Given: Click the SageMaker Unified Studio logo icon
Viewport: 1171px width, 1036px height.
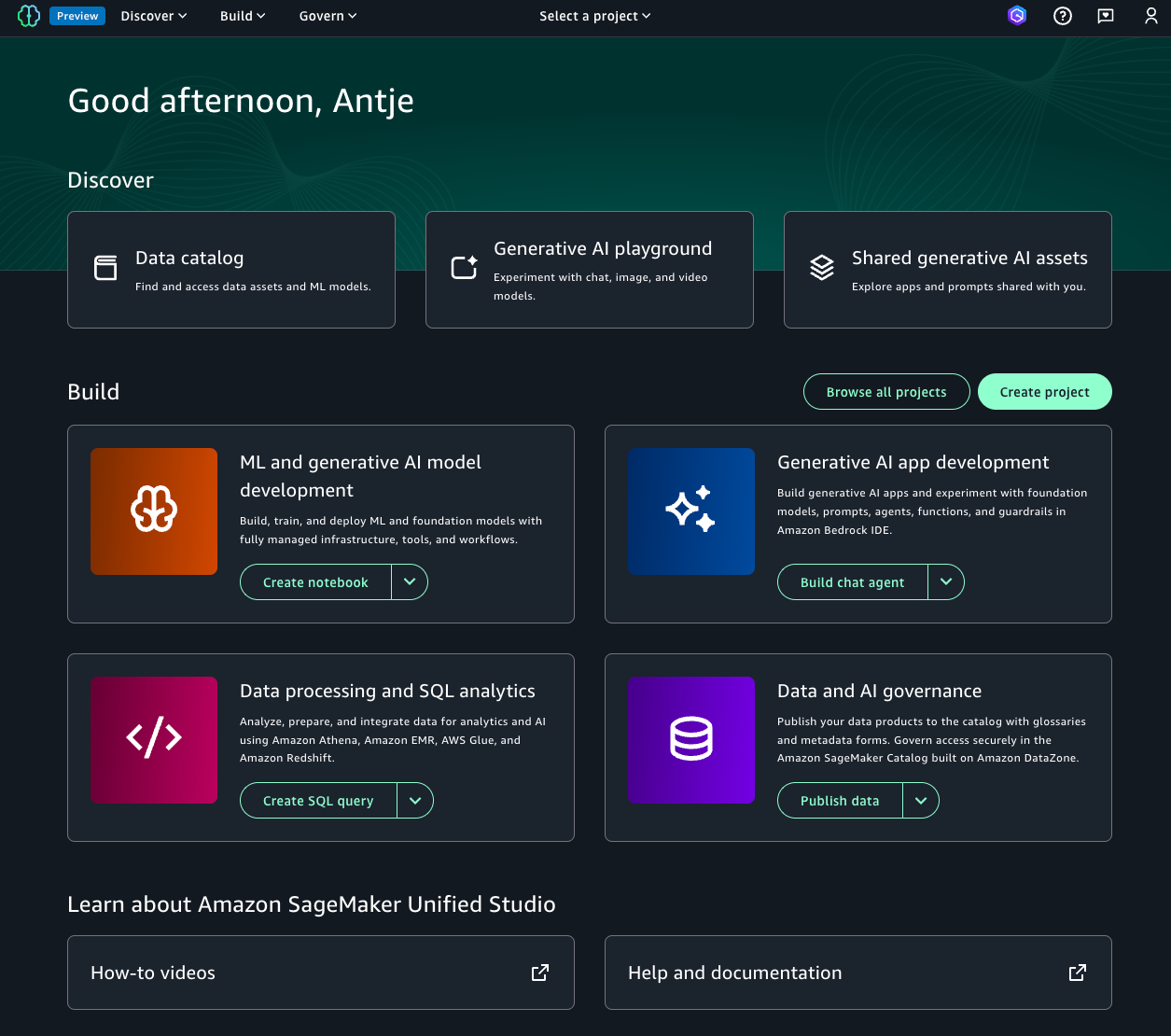Looking at the screenshot, I should click(x=29, y=16).
